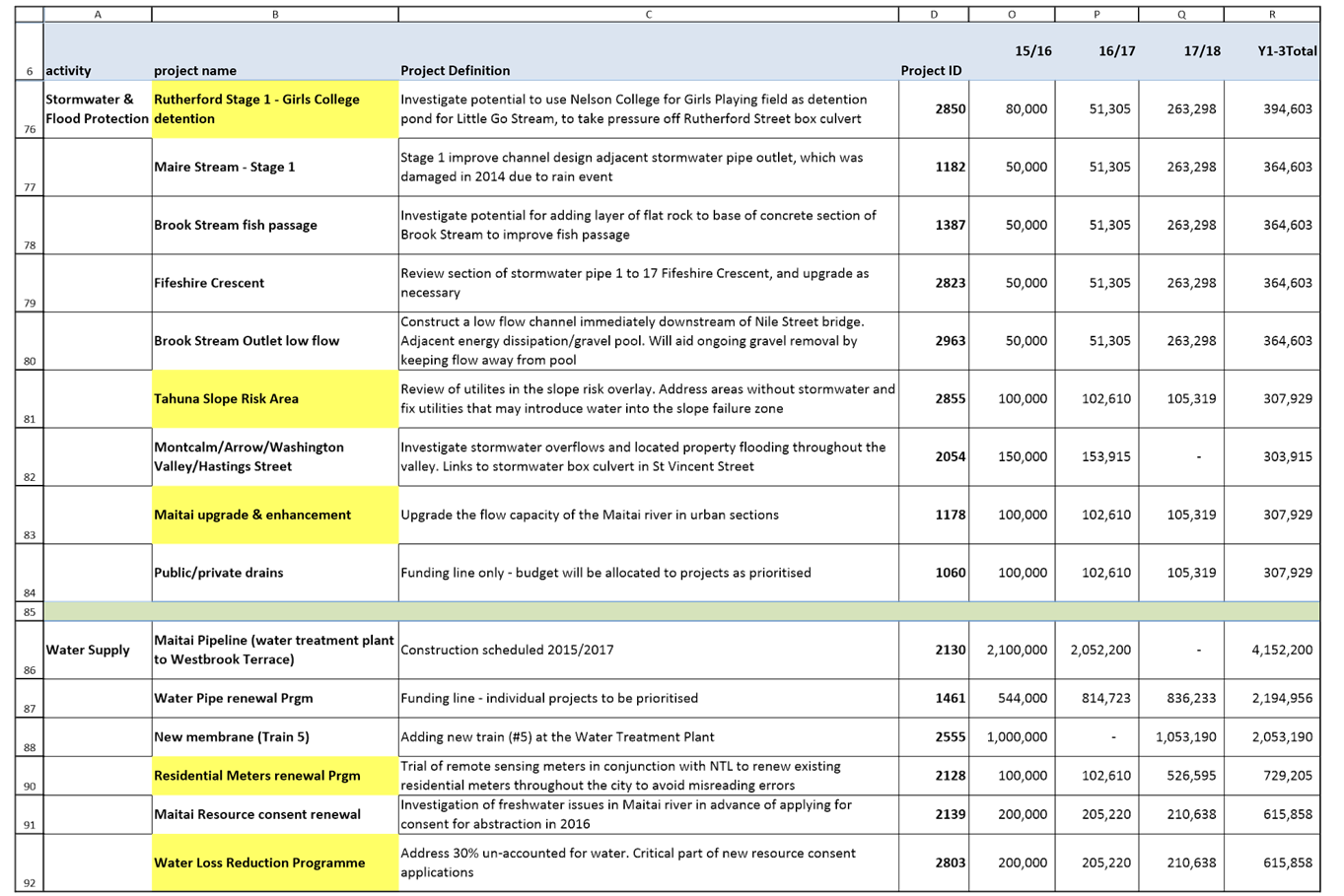The height and width of the screenshot is (896, 1344).
Task: Select column Q header
Action: click(1181, 14)
